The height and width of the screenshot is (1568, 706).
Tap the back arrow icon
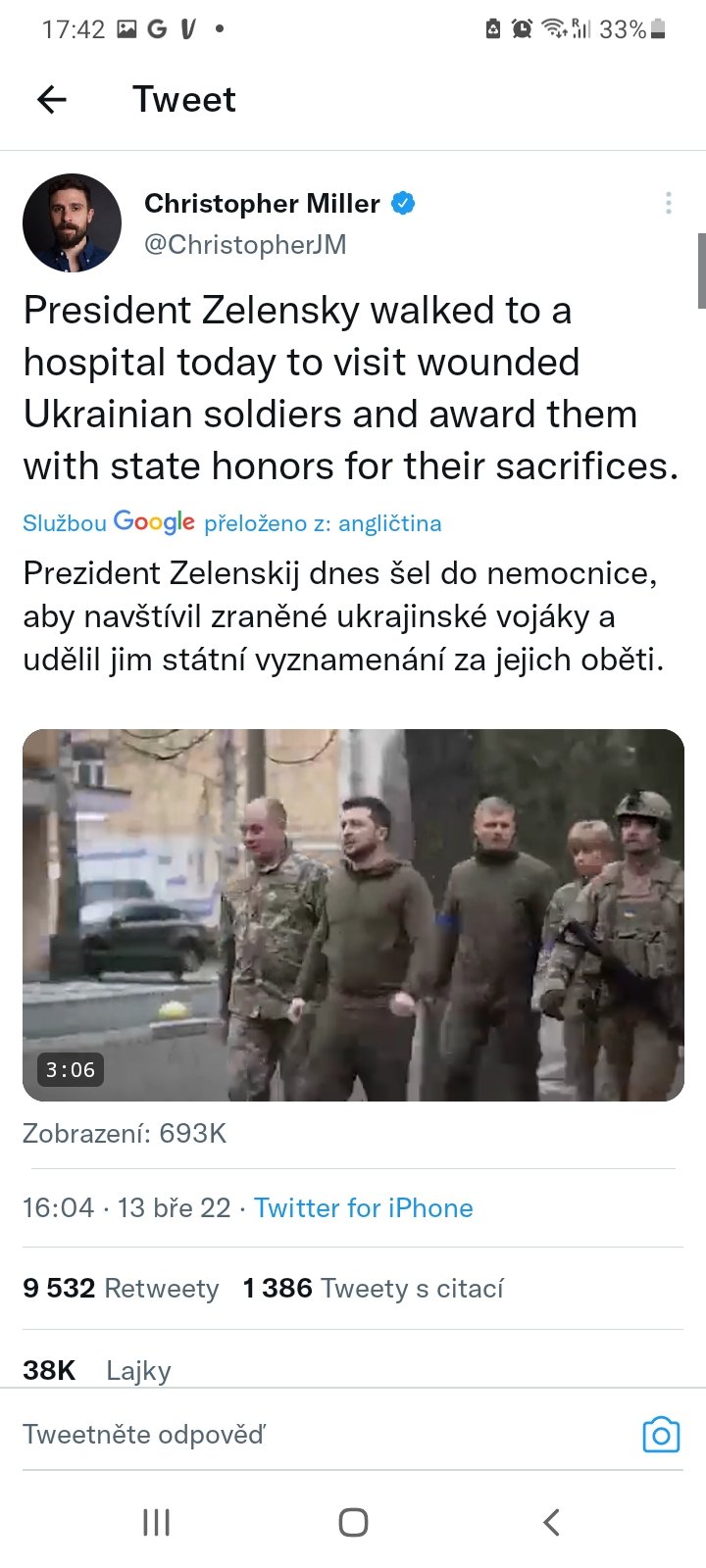tap(52, 99)
